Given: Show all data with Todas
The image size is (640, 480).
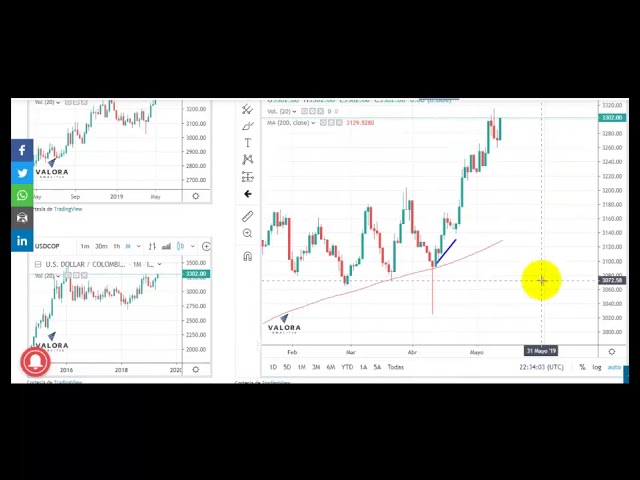Looking at the screenshot, I should click(396, 367).
